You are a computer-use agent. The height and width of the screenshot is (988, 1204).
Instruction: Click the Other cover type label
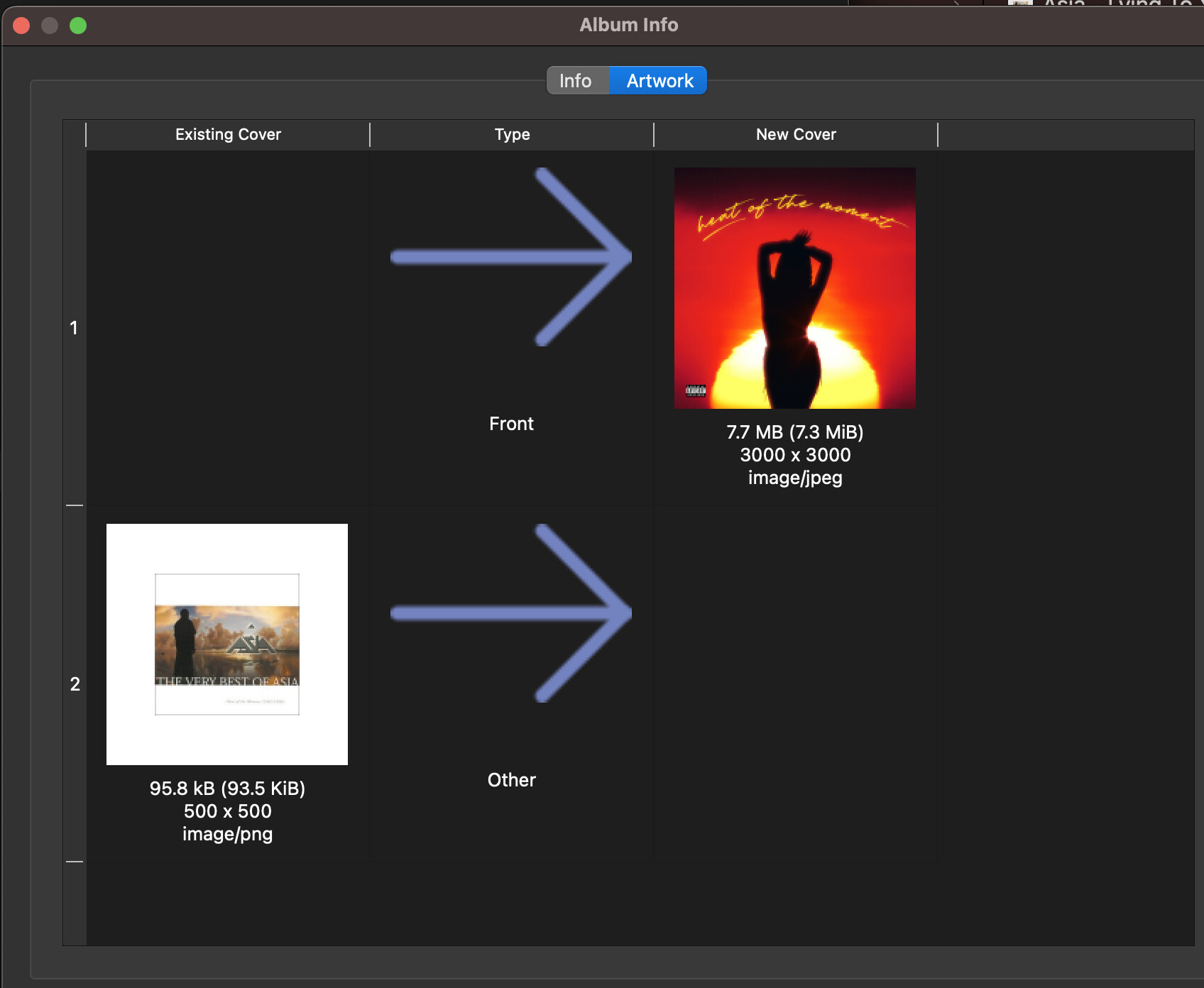(x=511, y=780)
